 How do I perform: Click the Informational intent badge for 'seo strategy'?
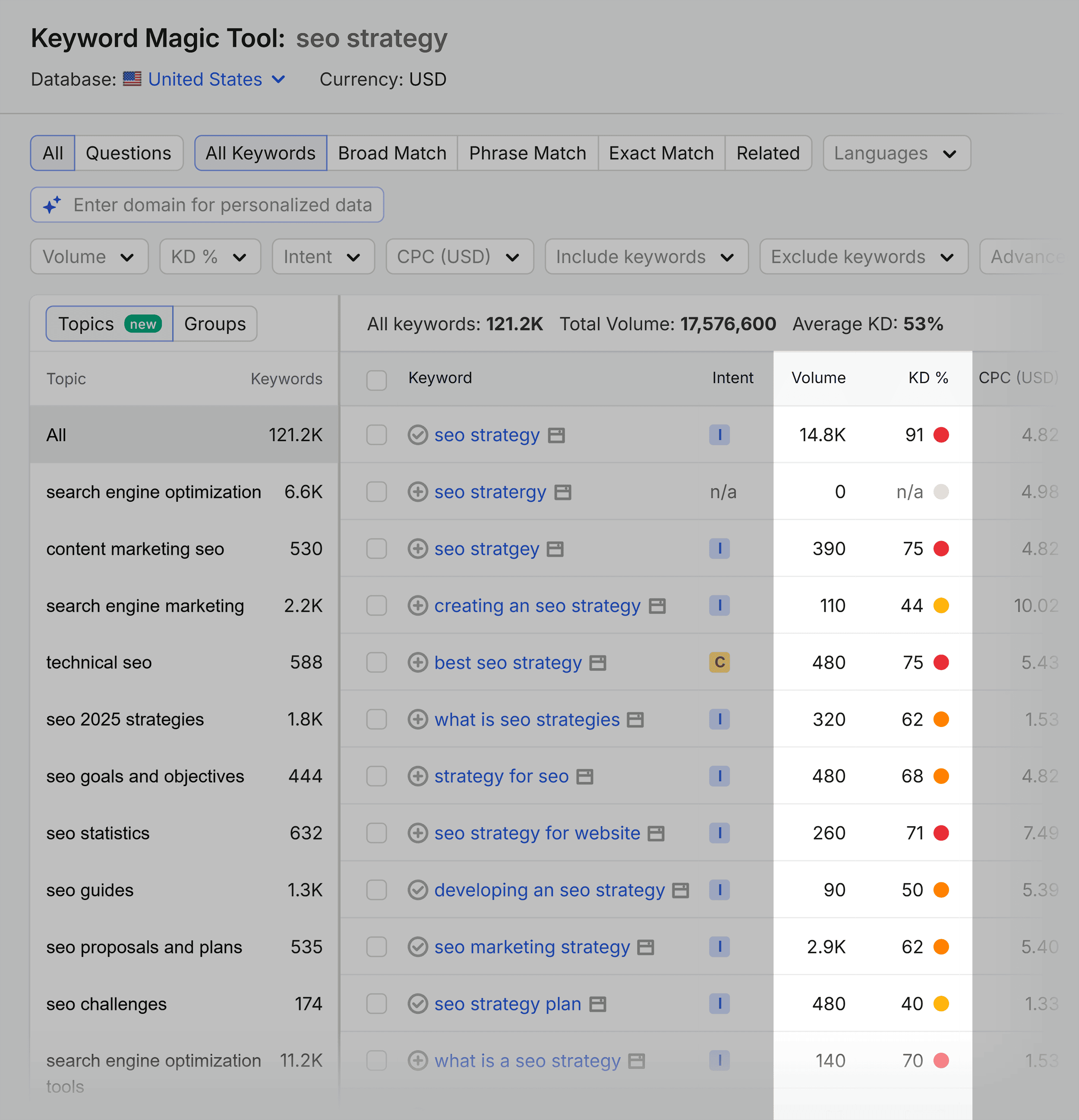tap(719, 435)
